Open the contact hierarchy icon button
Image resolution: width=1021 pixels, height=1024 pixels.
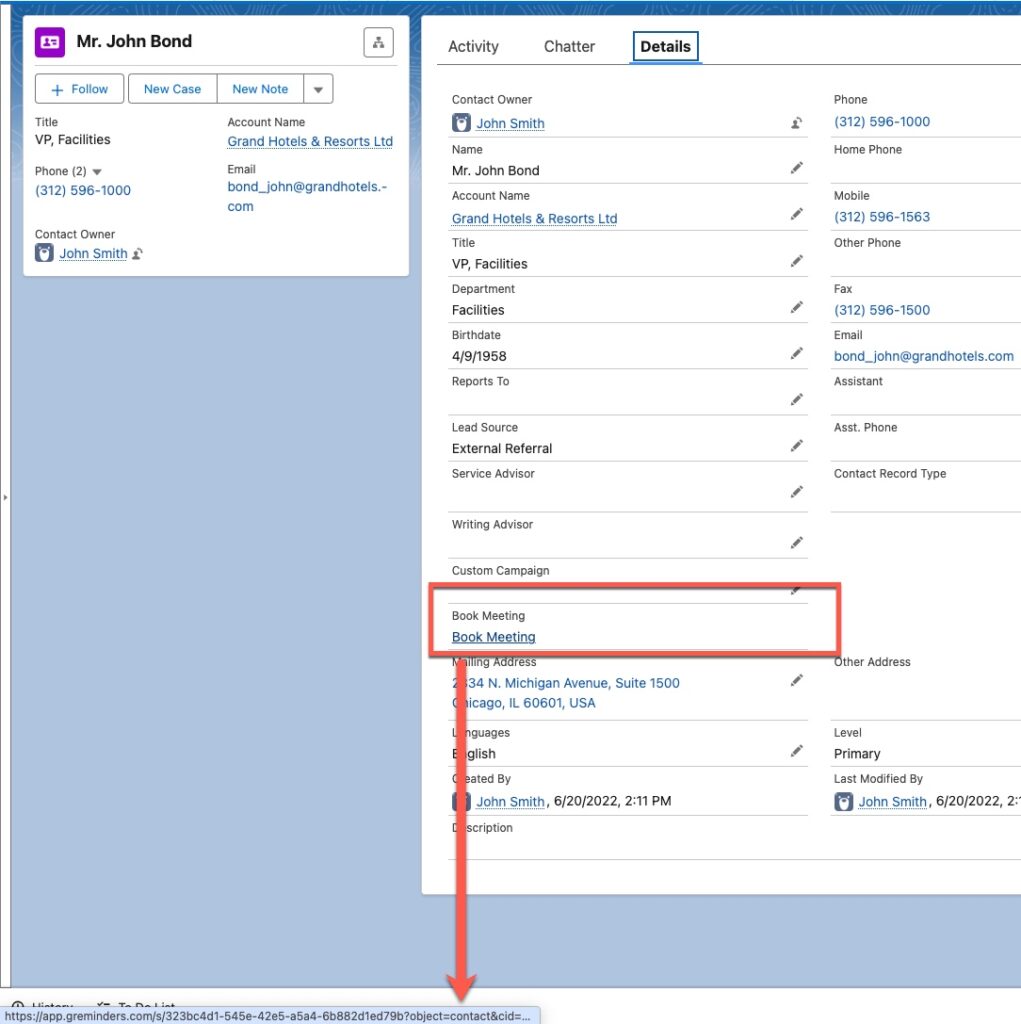(378, 42)
